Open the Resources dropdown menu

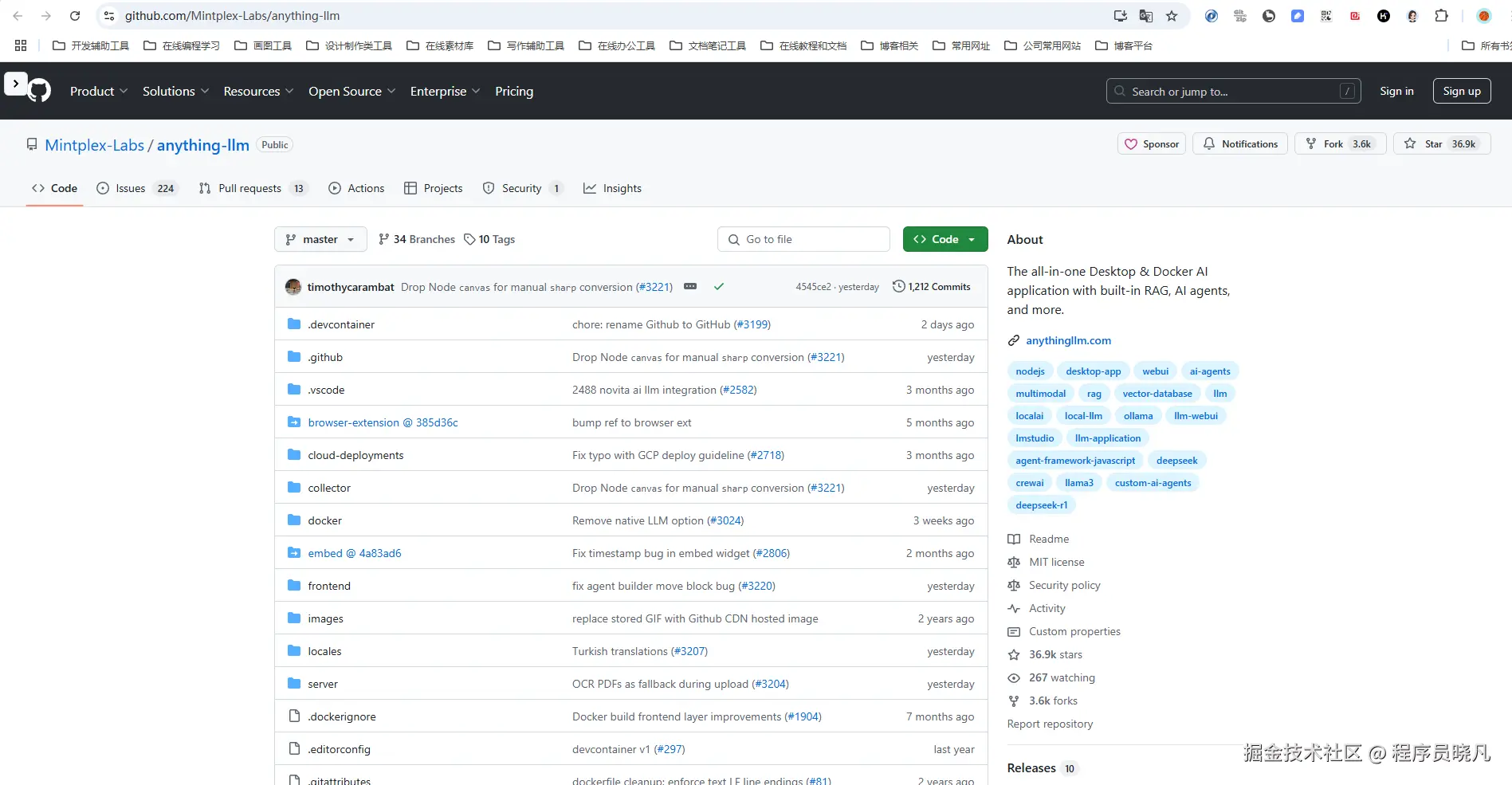click(x=259, y=92)
